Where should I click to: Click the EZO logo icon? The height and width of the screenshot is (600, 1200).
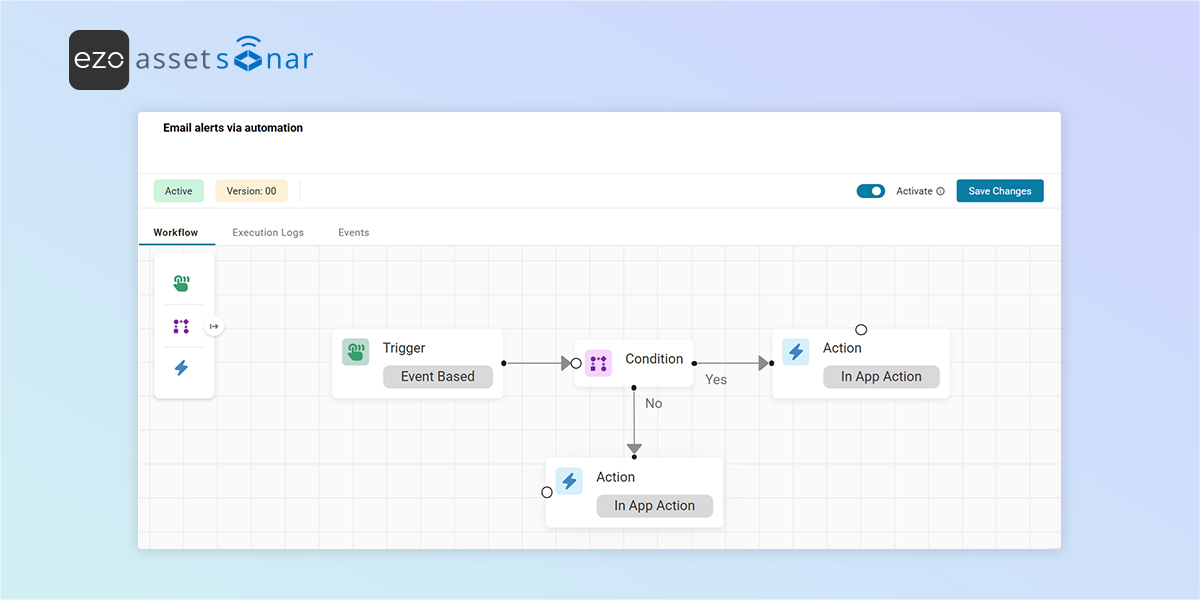[99, 59]
